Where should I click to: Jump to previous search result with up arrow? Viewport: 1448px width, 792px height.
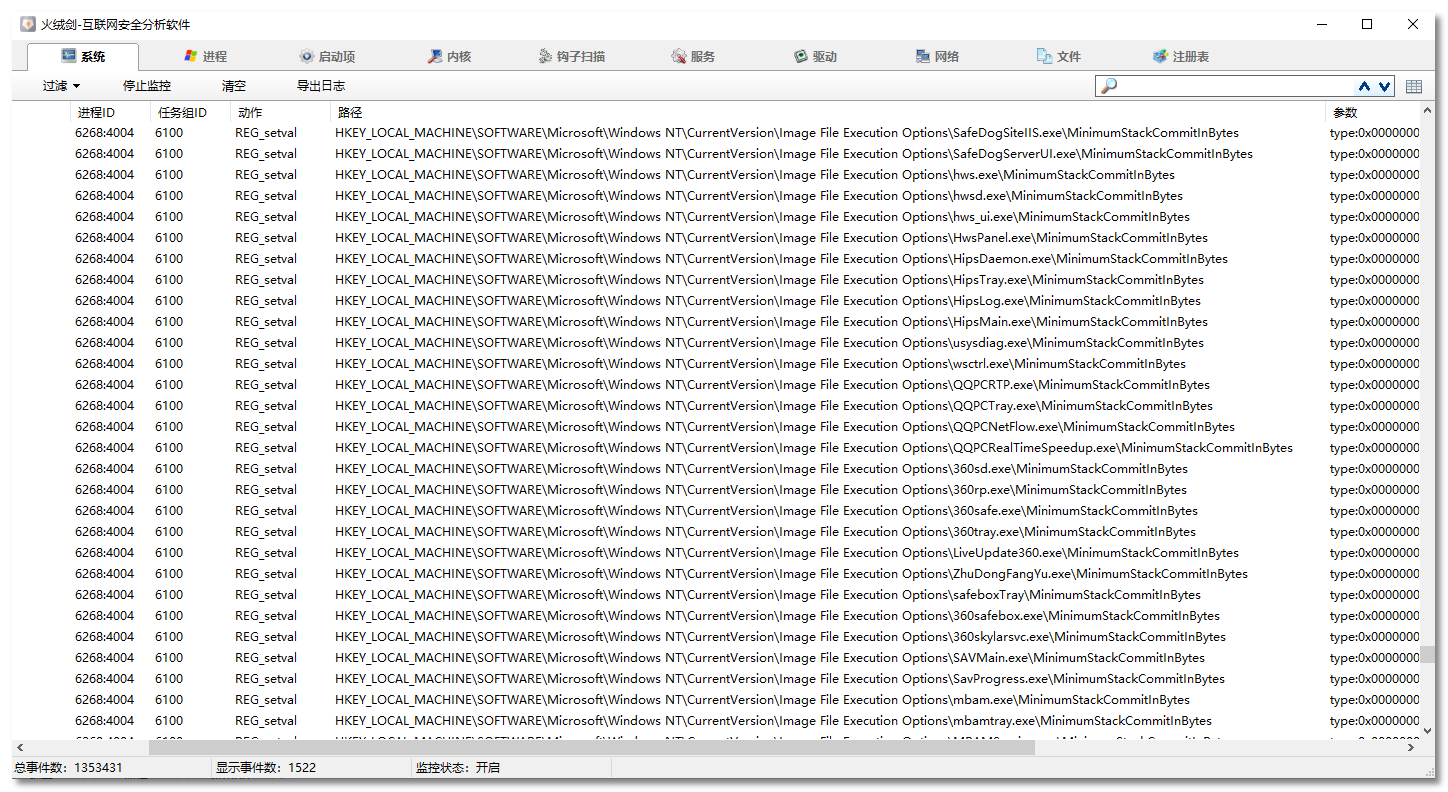click(1365, 87)
